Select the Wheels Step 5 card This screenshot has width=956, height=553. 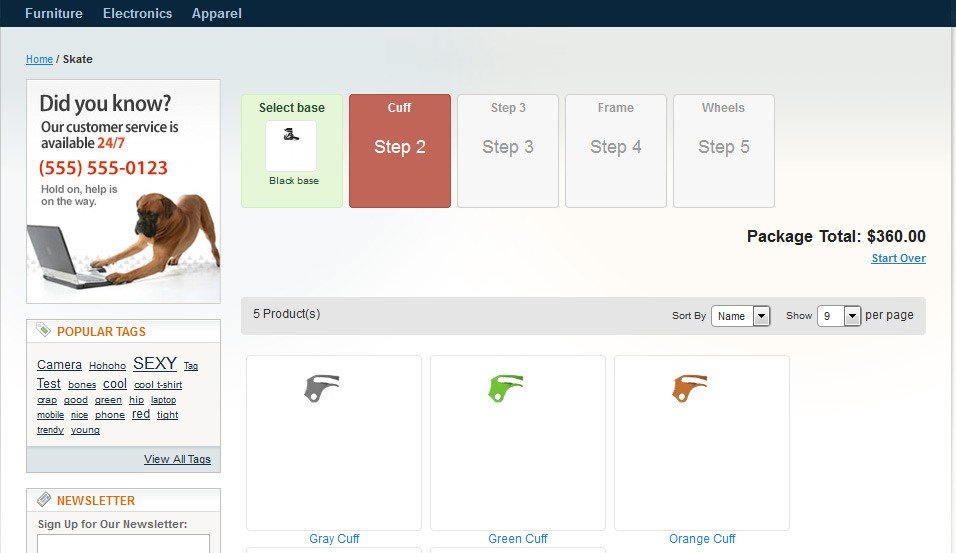click(x=724, y=151)
